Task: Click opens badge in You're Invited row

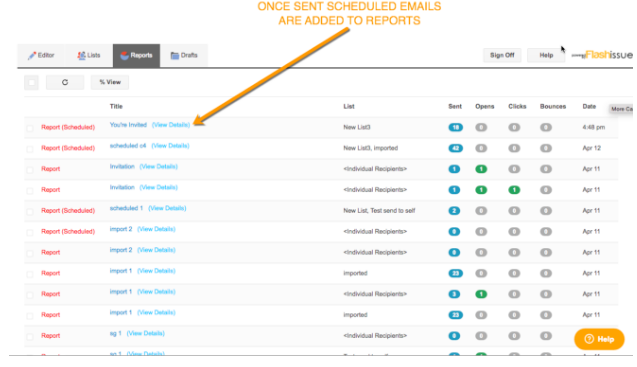Action: pos(481,127)
